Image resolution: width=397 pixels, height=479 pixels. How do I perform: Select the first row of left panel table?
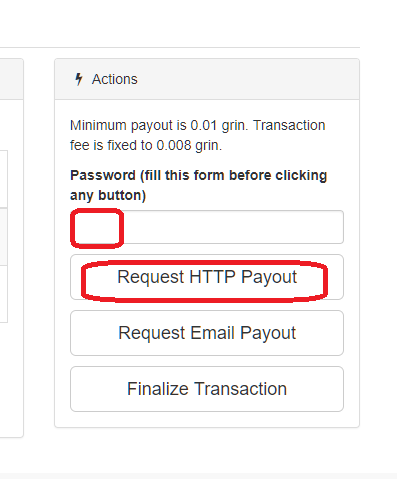point(4,179)
